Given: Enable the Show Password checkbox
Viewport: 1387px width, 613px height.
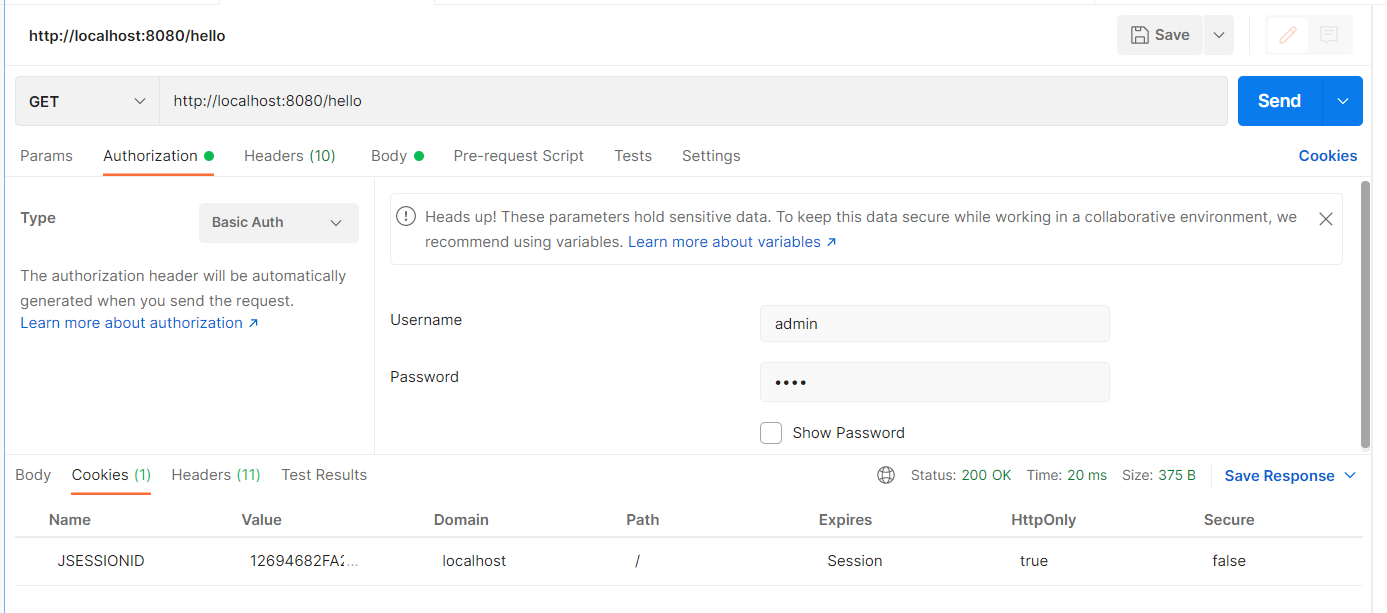Looking at the screenshot, I should click(x=771, y=432).
